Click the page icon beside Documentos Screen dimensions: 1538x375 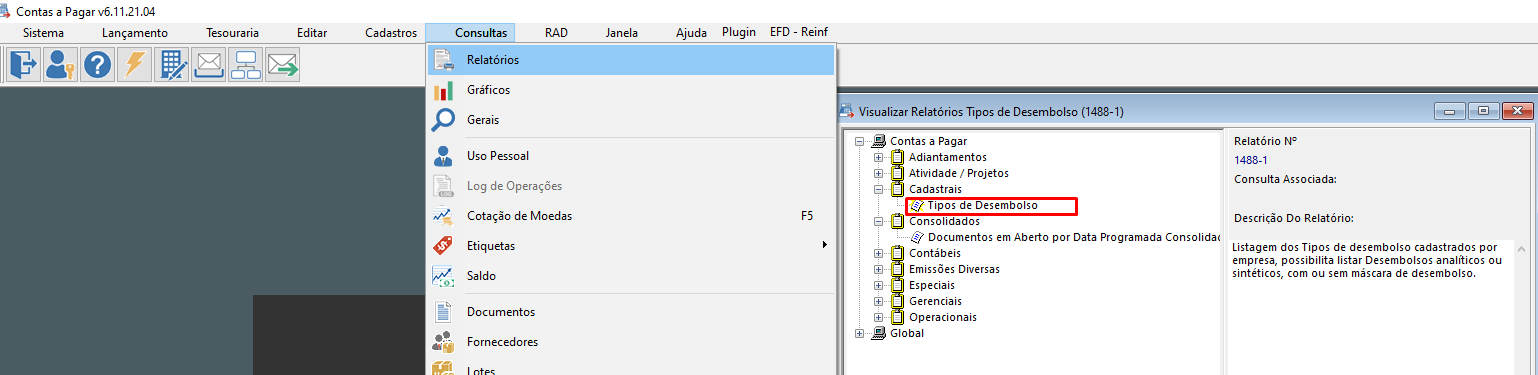[443, 312]
